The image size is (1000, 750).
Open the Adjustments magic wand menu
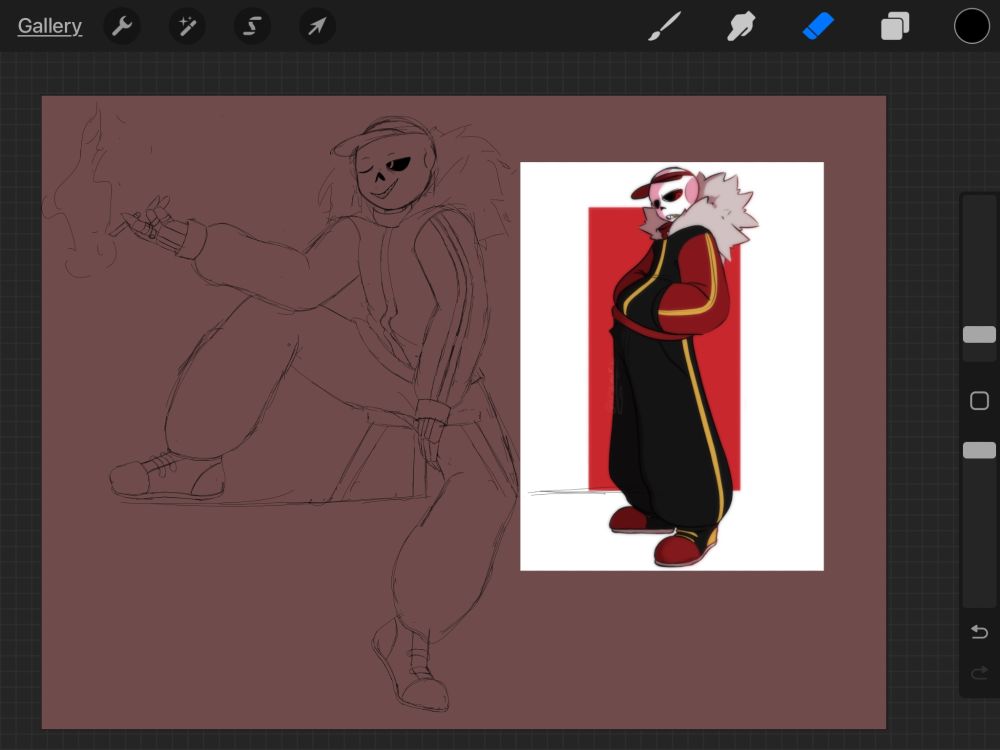pyautogui.click(x=187, y=26)
